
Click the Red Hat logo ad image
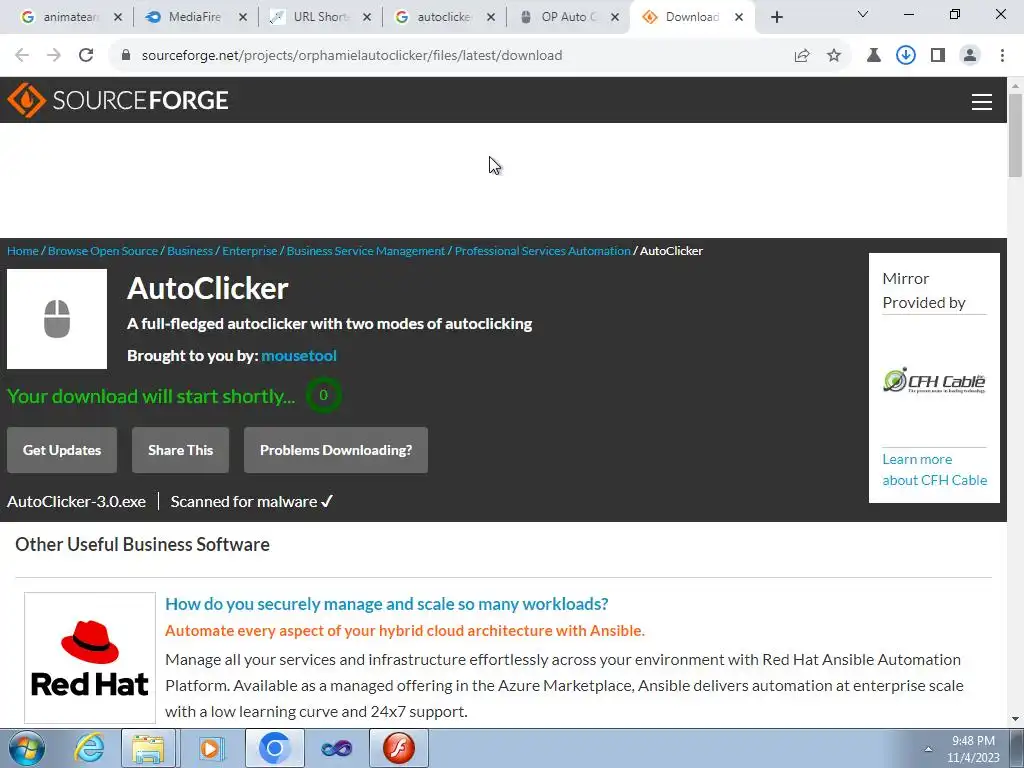tap(90, 658)
